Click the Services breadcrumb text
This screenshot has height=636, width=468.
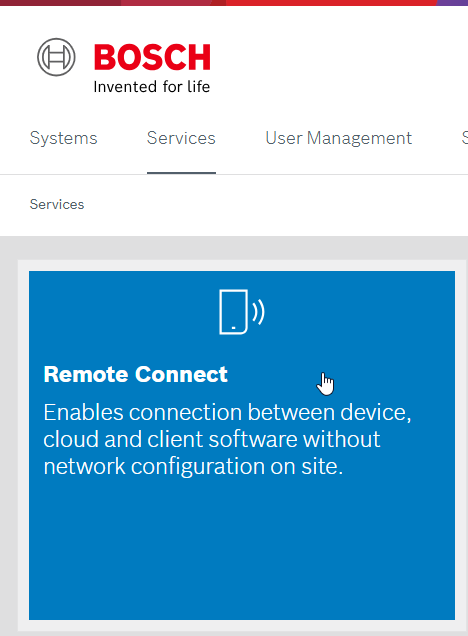(x=57, y=204)
